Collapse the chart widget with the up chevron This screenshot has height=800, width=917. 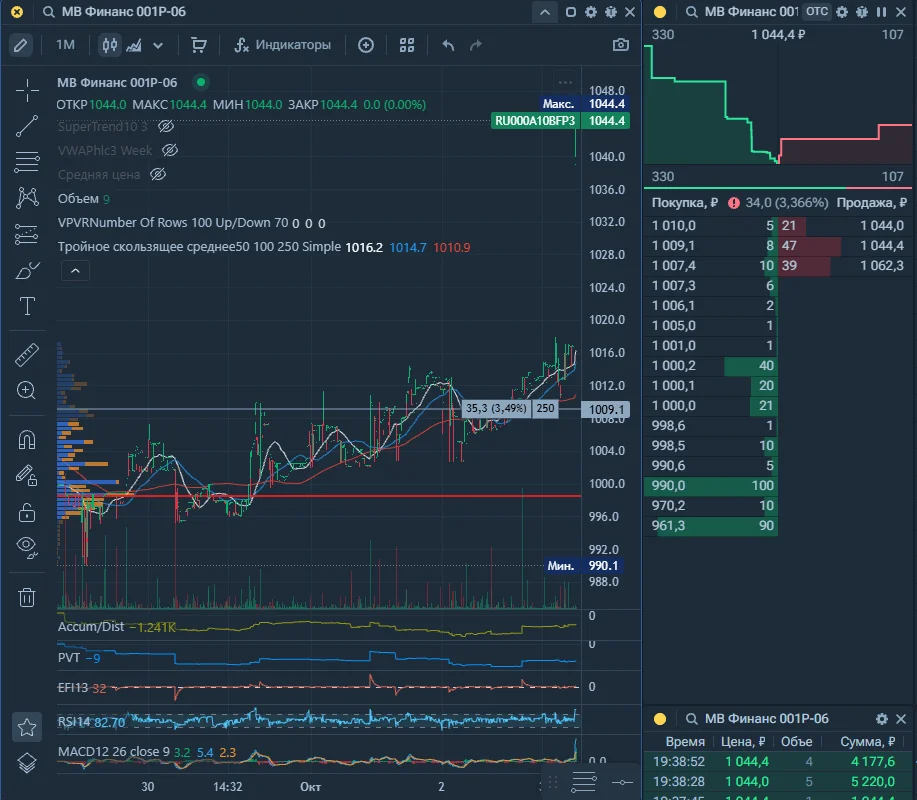click(x=544, y=12)
